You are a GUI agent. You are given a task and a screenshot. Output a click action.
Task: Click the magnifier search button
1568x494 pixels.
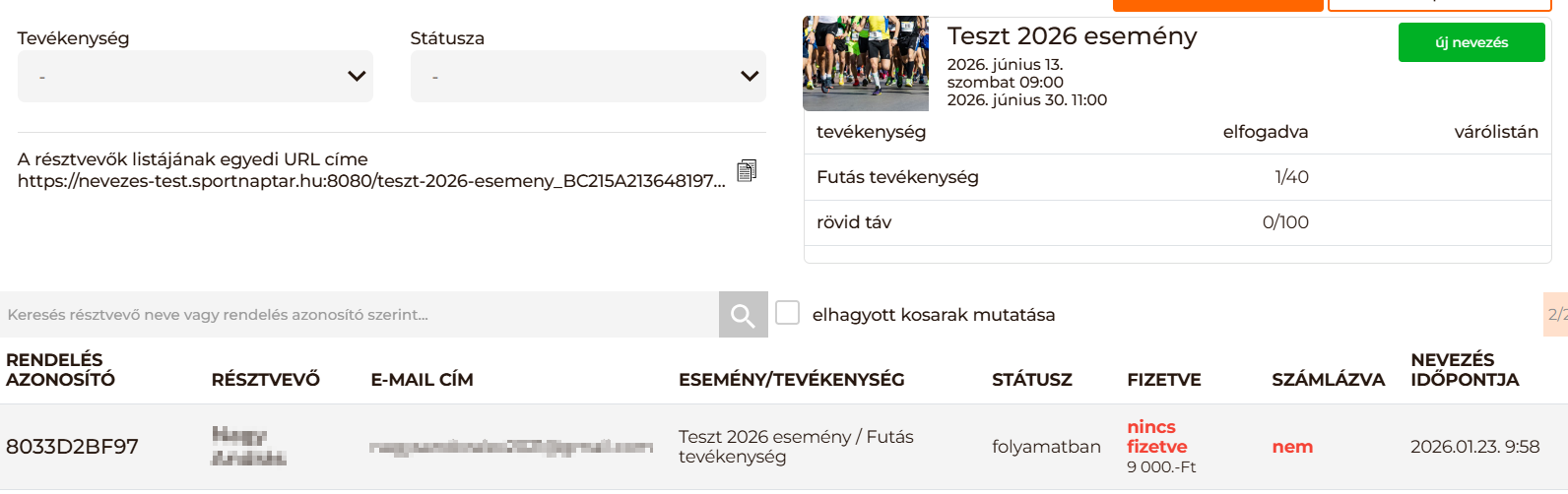(x=743, y=315)
